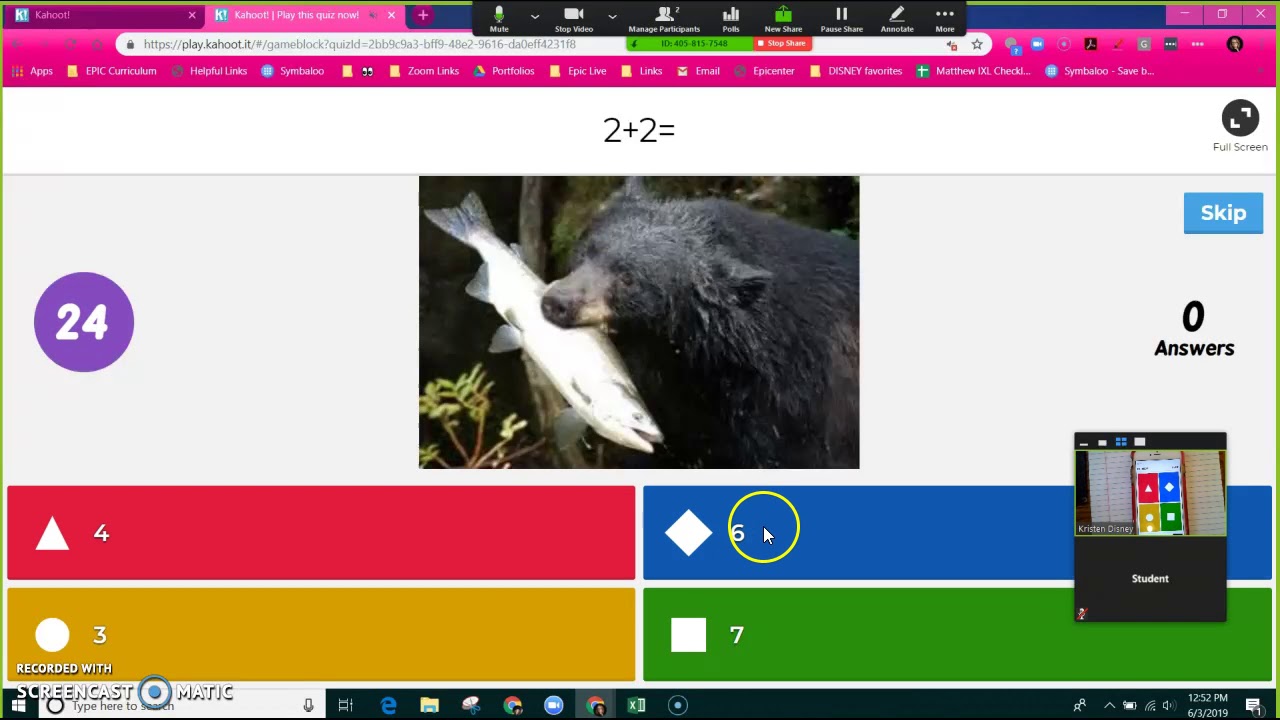Choose the yellow circle answer 3

point(321,635)
